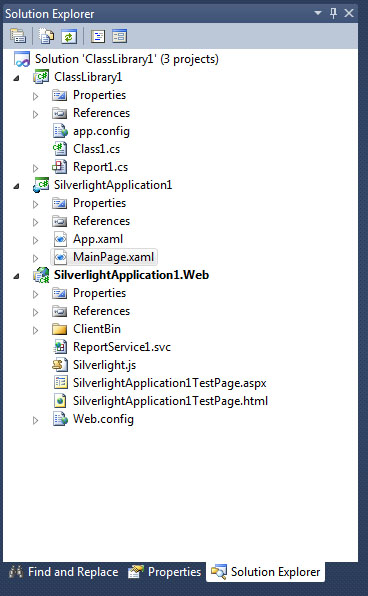
Task: Expand References under ClassLibrary1
Action: click(36, 114)
